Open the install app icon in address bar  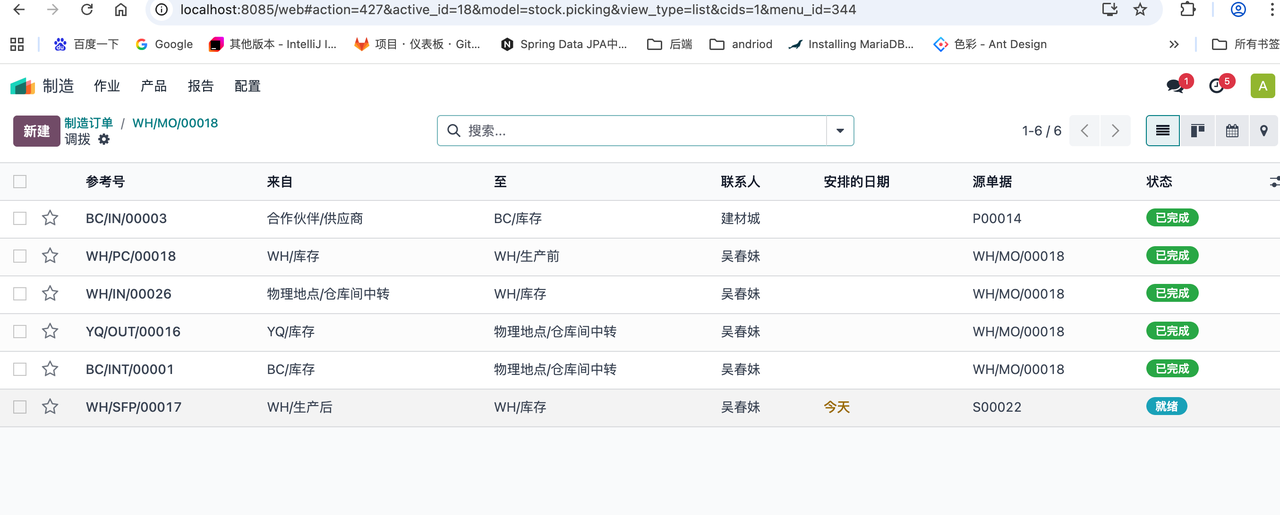pos(1109,10)
